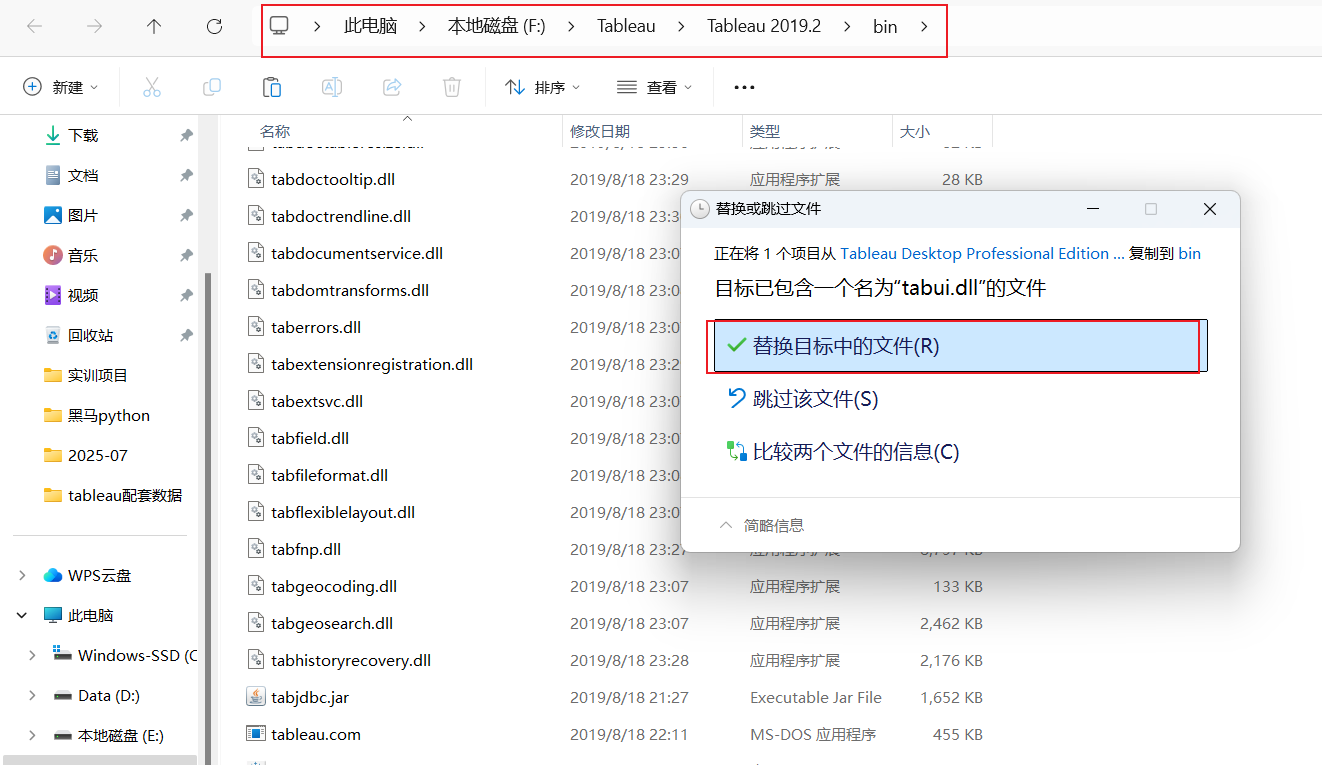Open 视频 in the sidebar
1322x765 pixels.
click(x=83, y=295)
